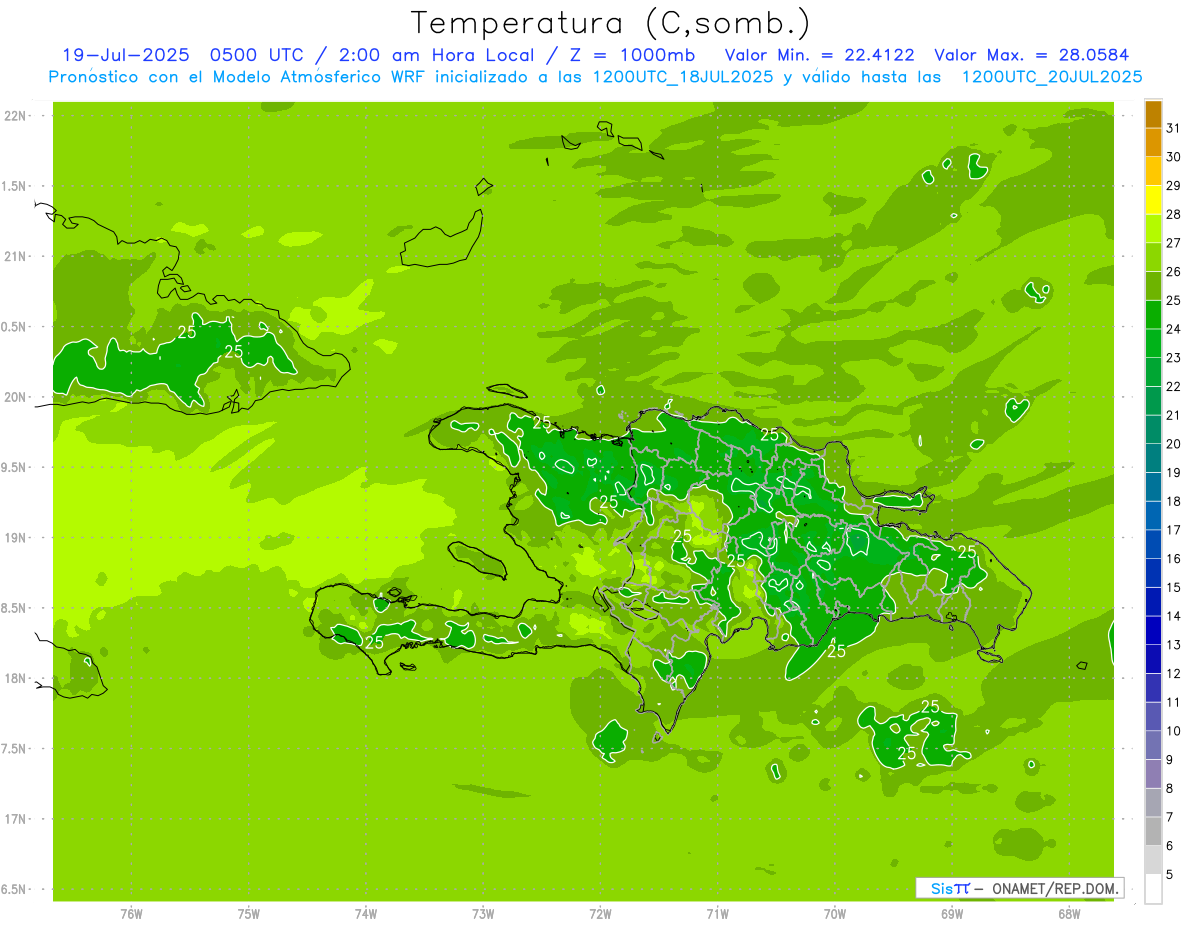Pick the dark blue swatch between legend values 13 and 14
Image resolution: width=1200 pixels, height=927 pixels.
pyautogui.click(x=1153, y=631)
